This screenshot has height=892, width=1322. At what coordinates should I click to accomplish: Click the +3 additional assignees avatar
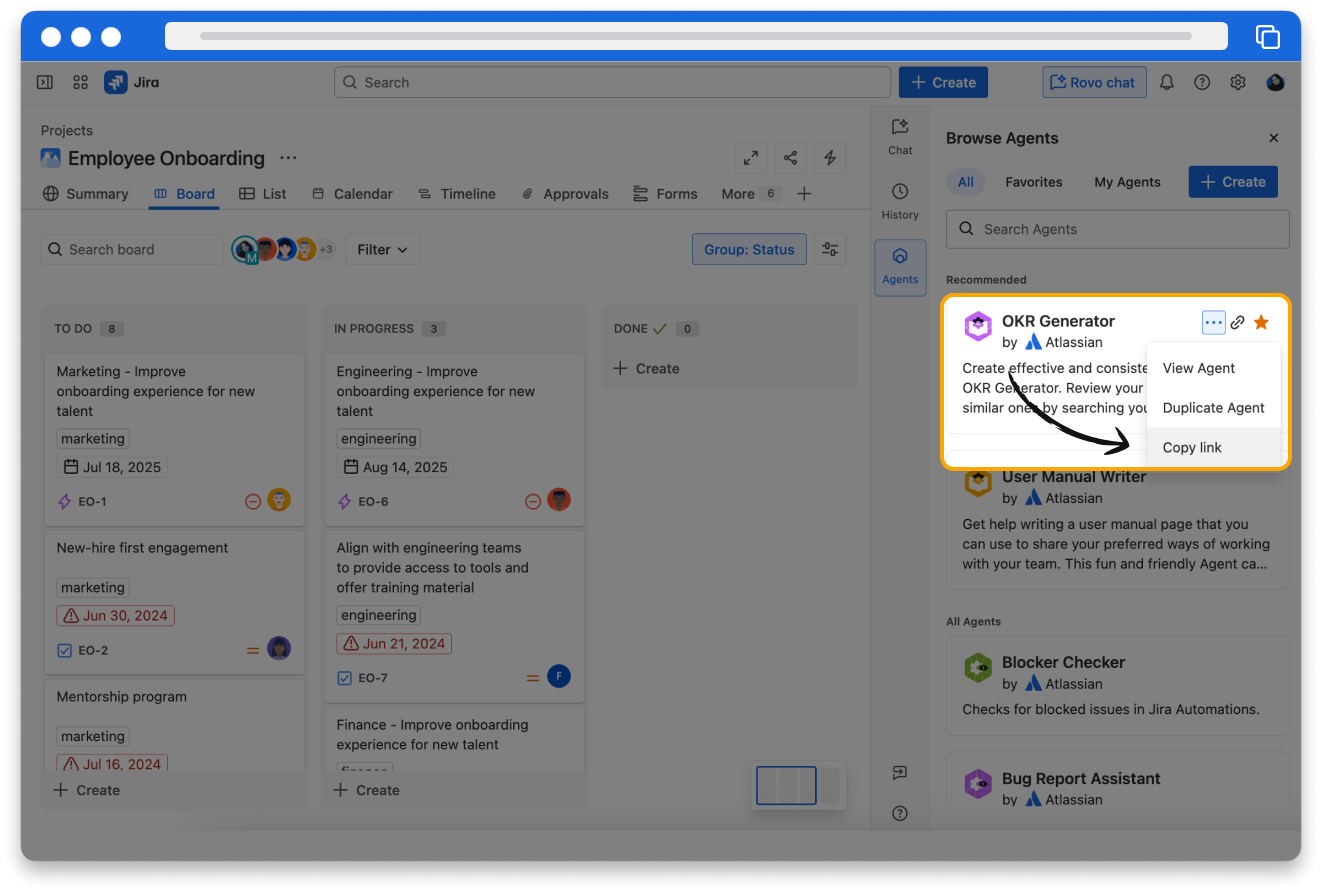(325, 249)
